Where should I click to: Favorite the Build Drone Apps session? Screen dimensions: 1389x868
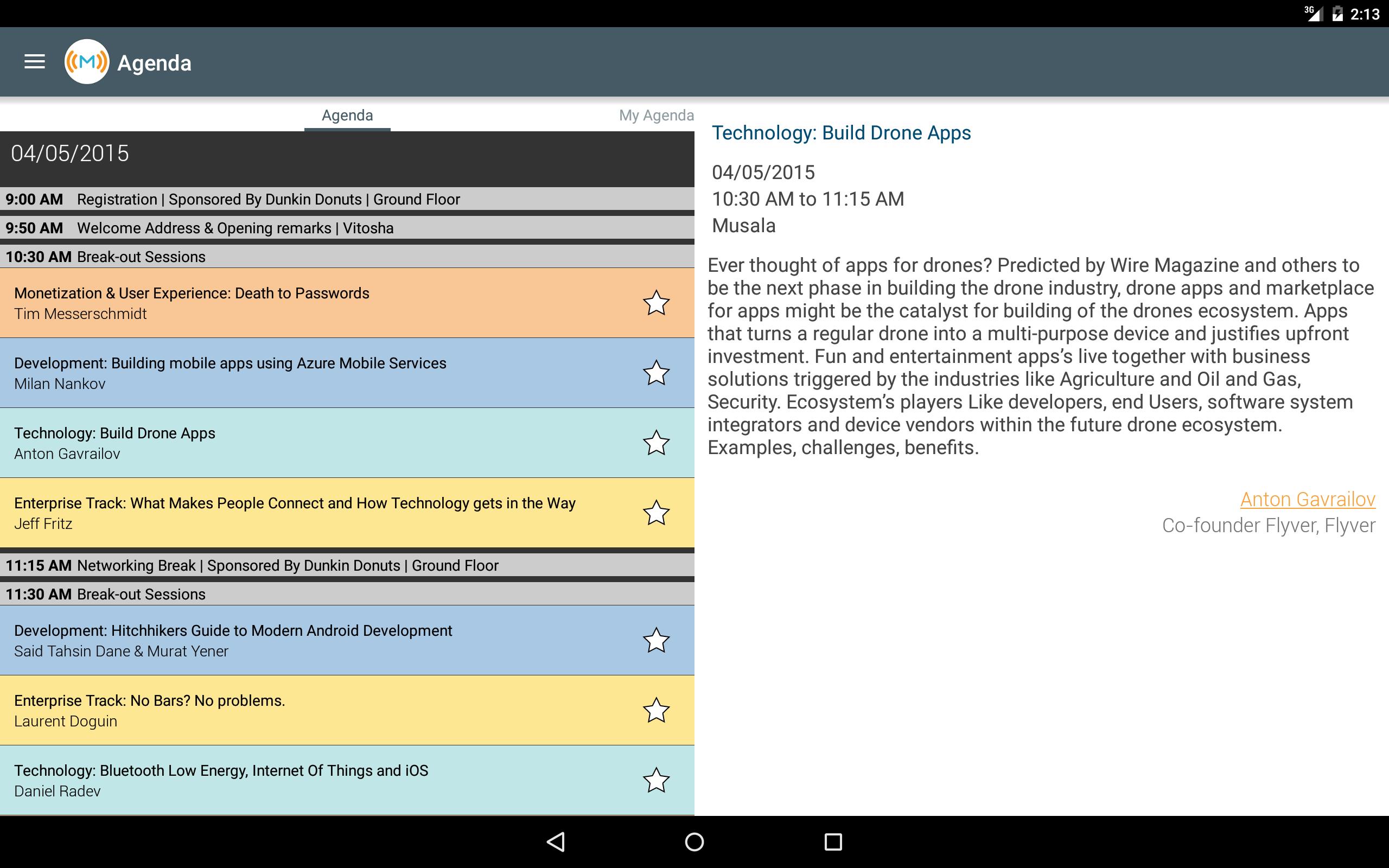coord(656,443)
